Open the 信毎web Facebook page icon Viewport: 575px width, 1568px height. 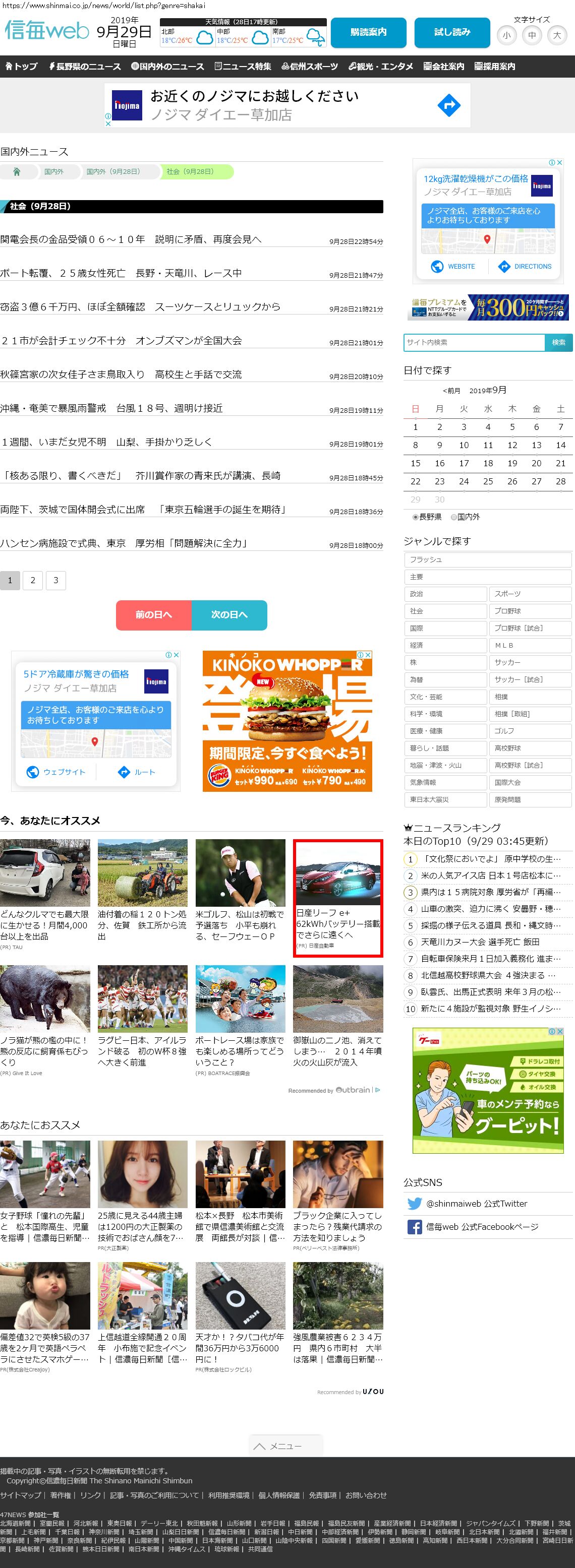coord(414,1226)
